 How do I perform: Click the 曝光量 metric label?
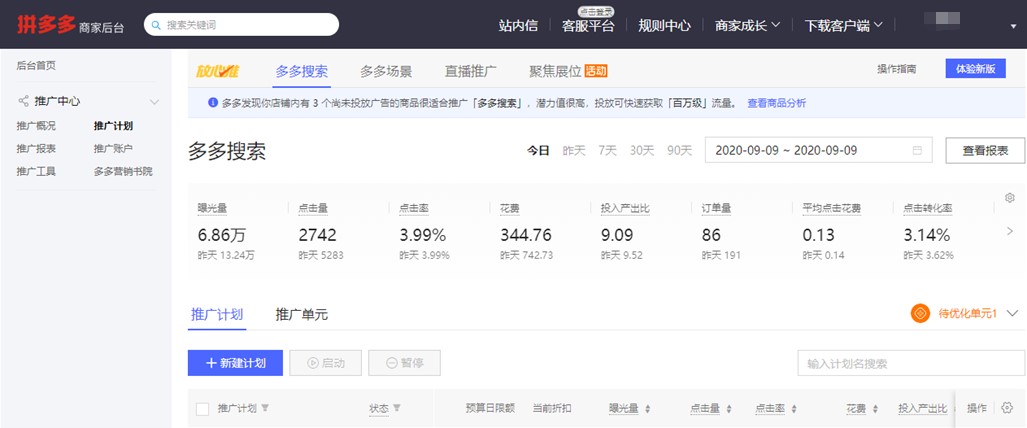tap(212, 208)
